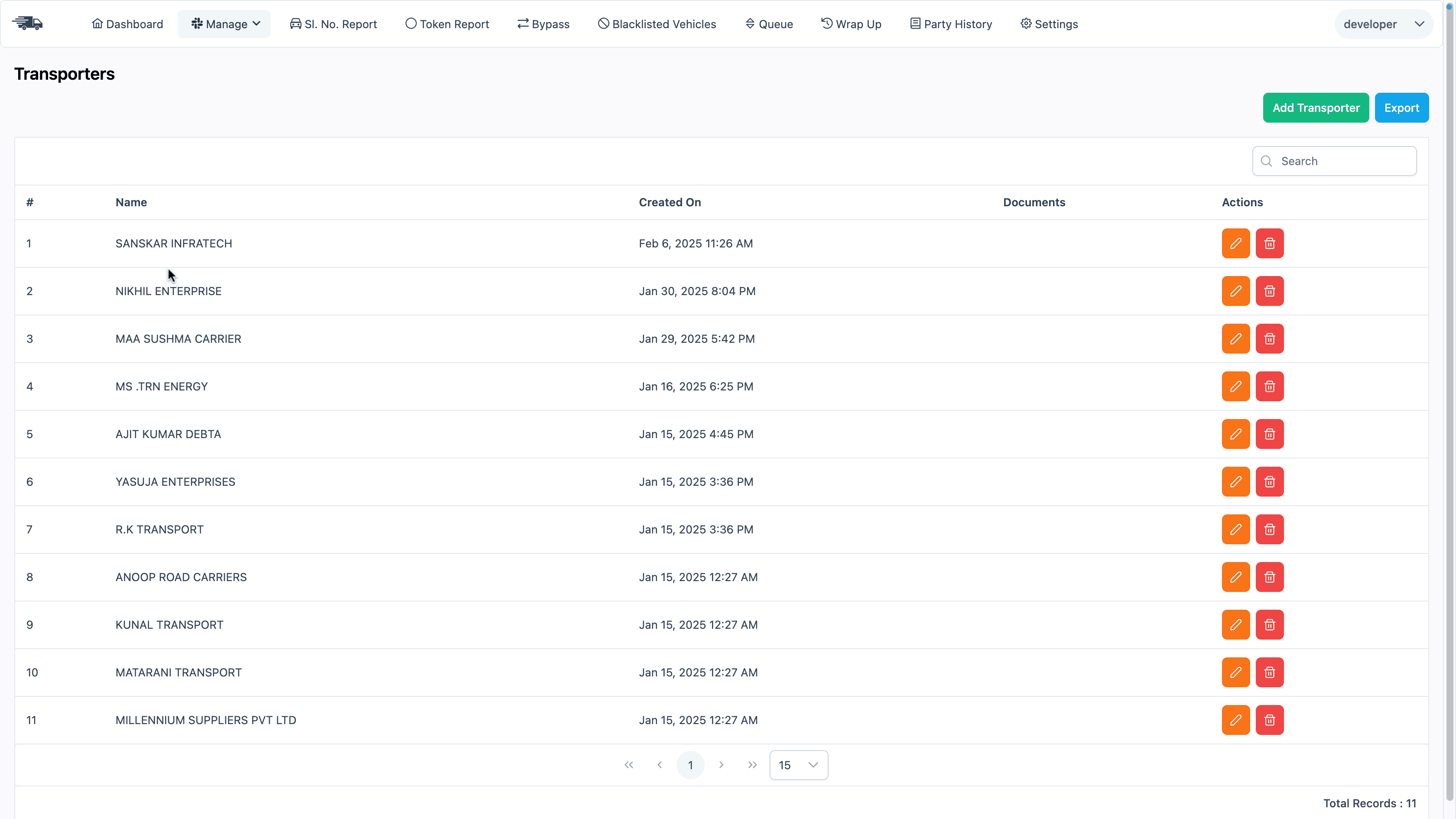Open the Blacklisted Vehicles page
The width and height of the screenshot is (1456, 819).
point(657,24)
